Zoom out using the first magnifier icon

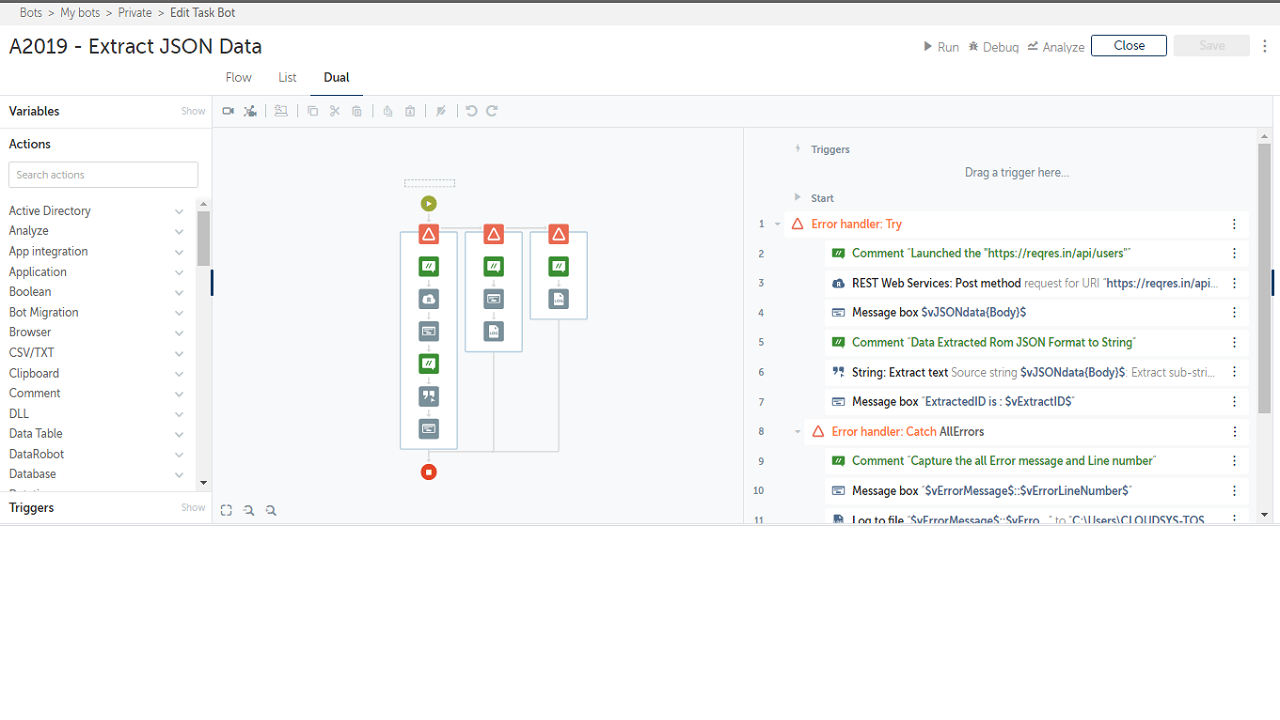point(248,510)
